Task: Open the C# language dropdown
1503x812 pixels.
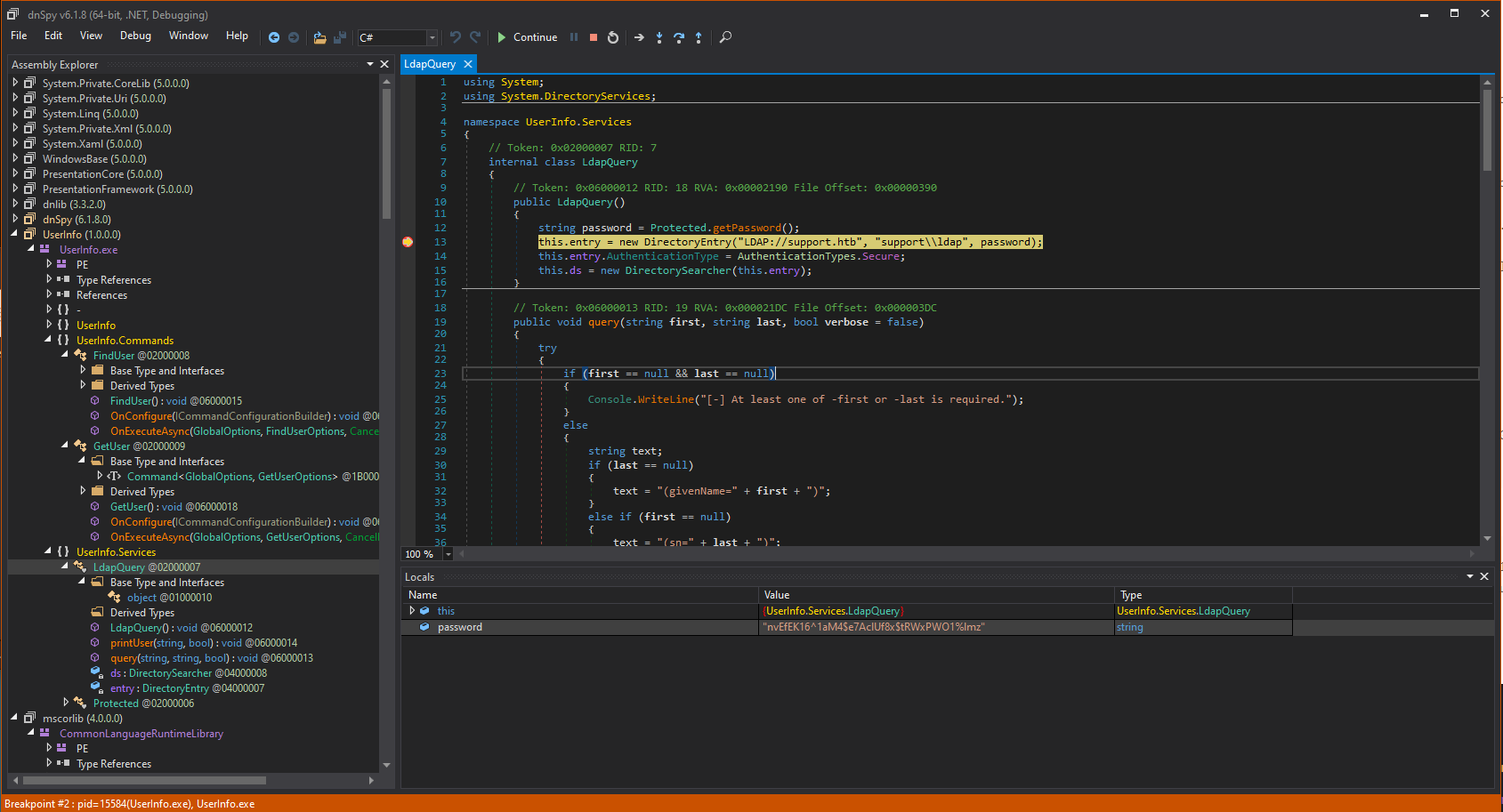Action: click(x=432, y=37)
